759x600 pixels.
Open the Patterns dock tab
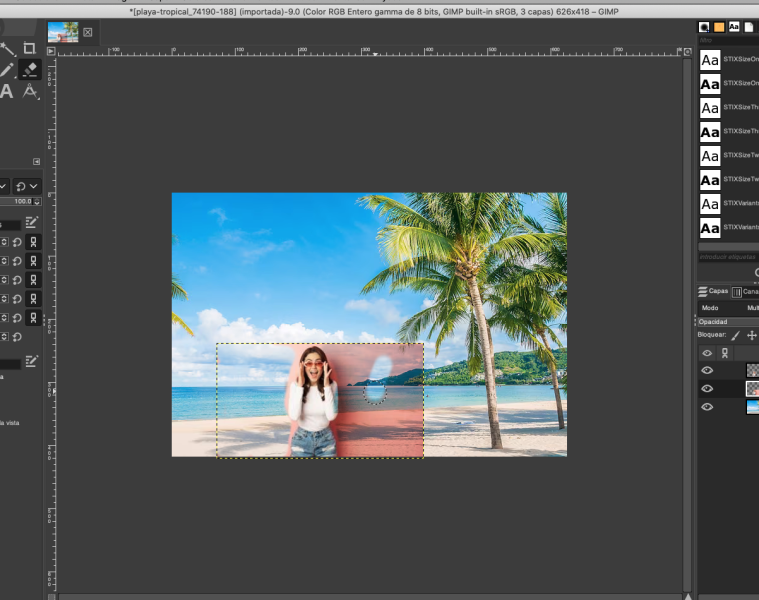[719, 27]
